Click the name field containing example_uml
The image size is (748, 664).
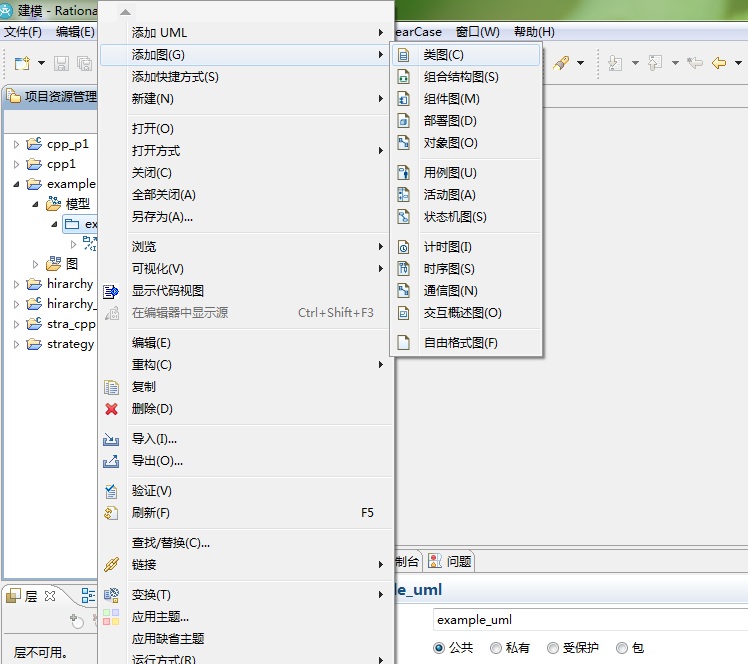coord(588,620)
